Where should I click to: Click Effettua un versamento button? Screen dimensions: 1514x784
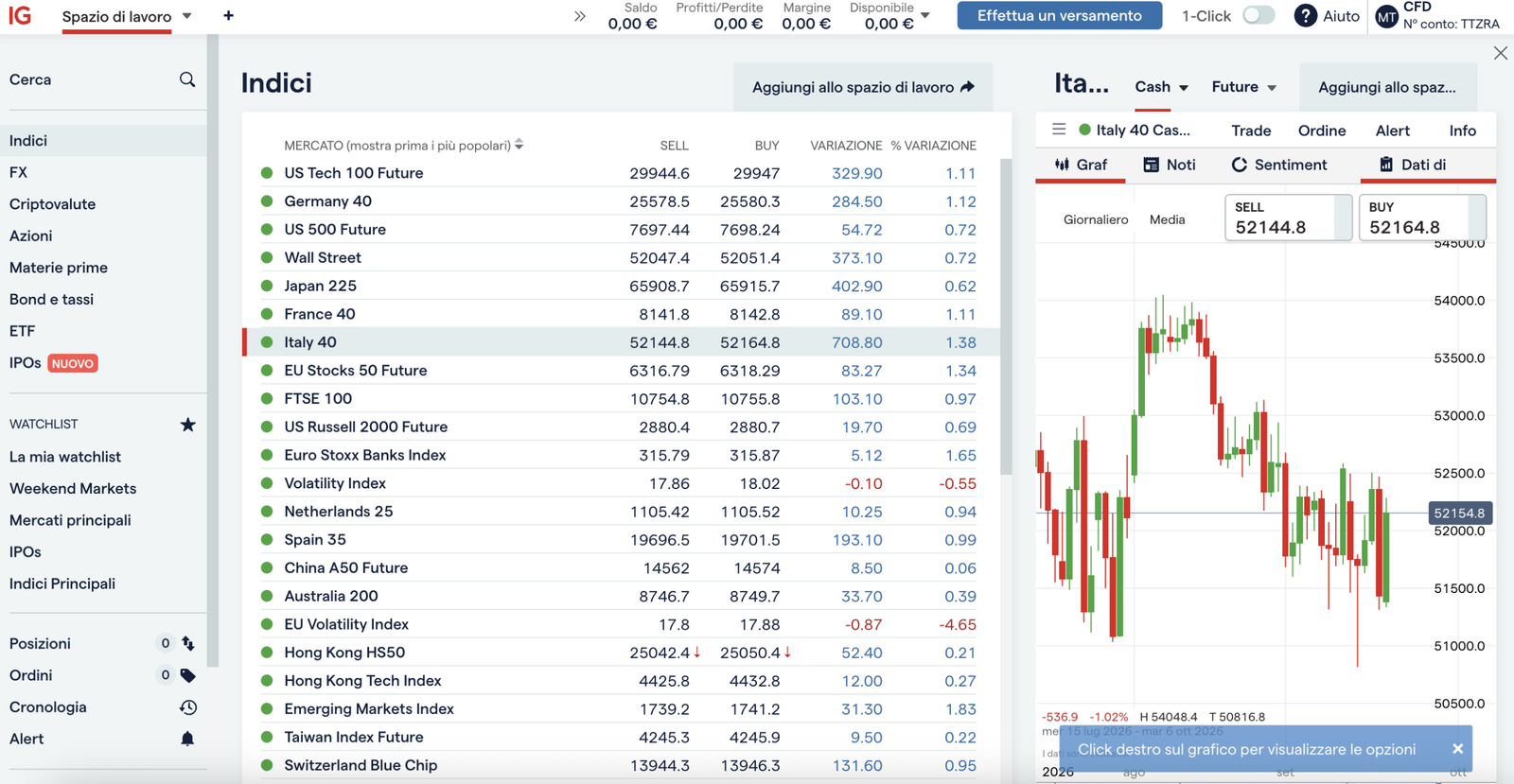(x=1060, y=16)
